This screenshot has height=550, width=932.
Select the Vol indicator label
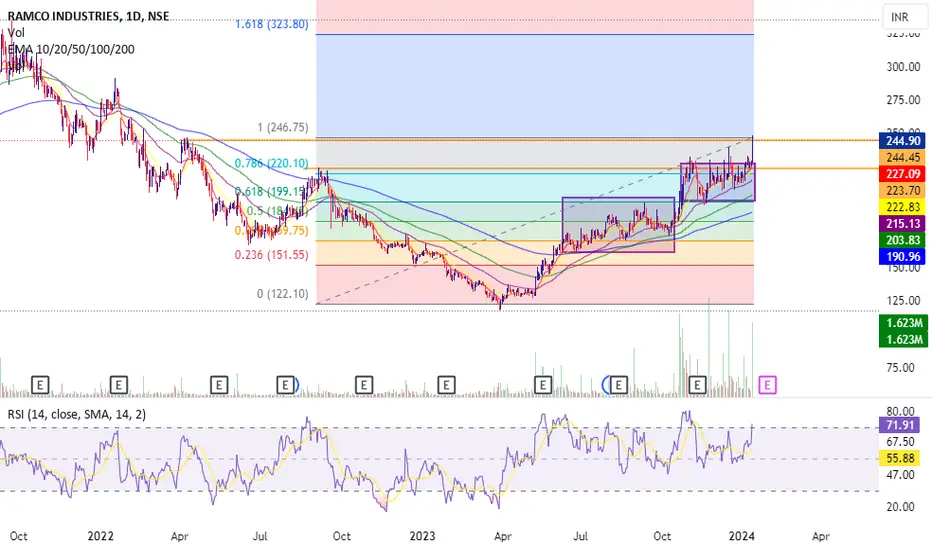[16, 33]
